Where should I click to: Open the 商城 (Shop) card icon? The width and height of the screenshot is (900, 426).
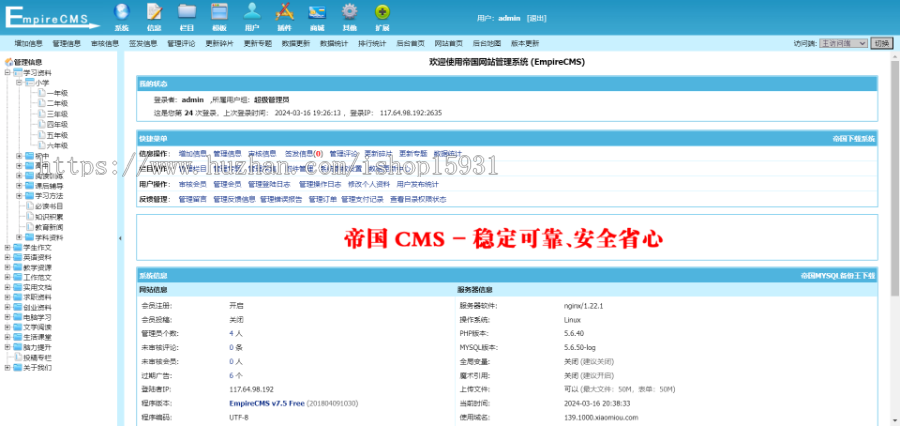[317, 12]
